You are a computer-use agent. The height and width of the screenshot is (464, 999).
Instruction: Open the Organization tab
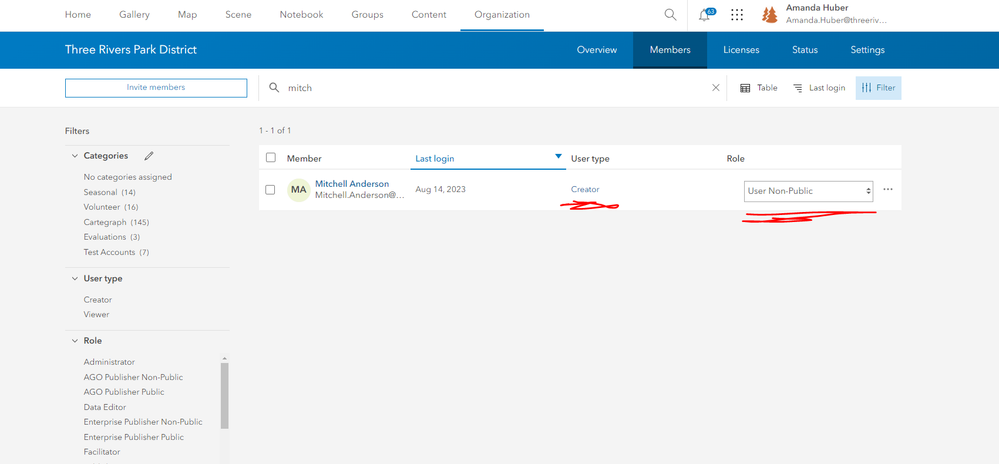[502, 15]
